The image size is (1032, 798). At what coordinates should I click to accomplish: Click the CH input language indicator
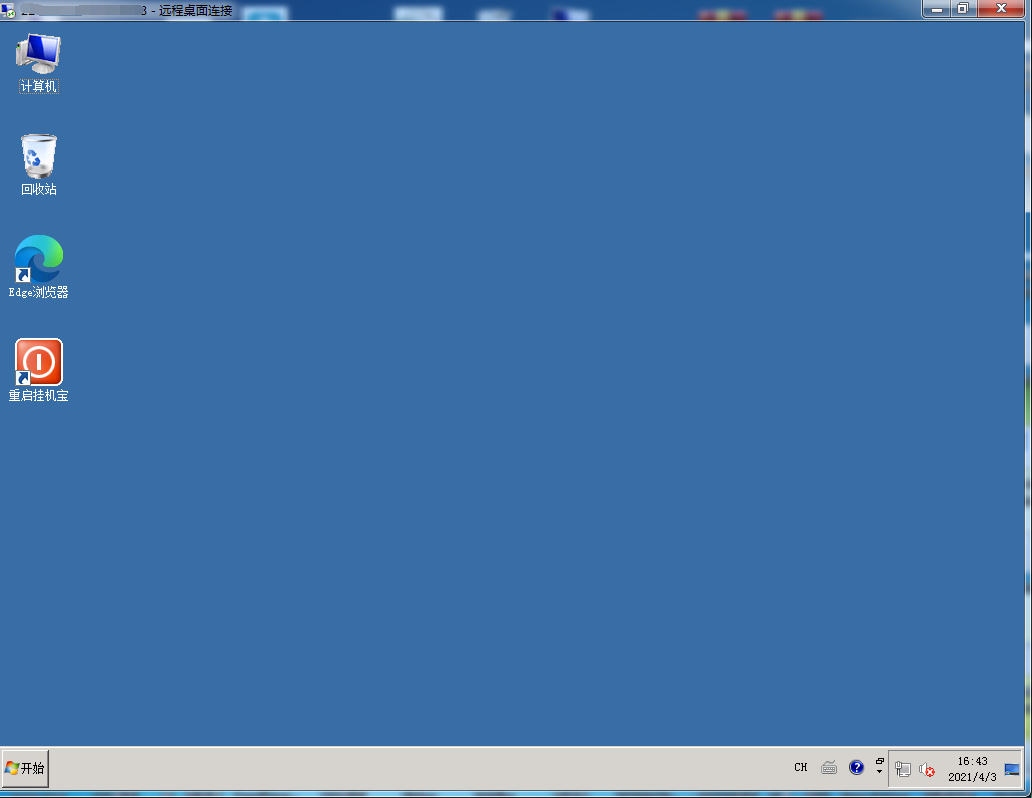pos(800,768)
